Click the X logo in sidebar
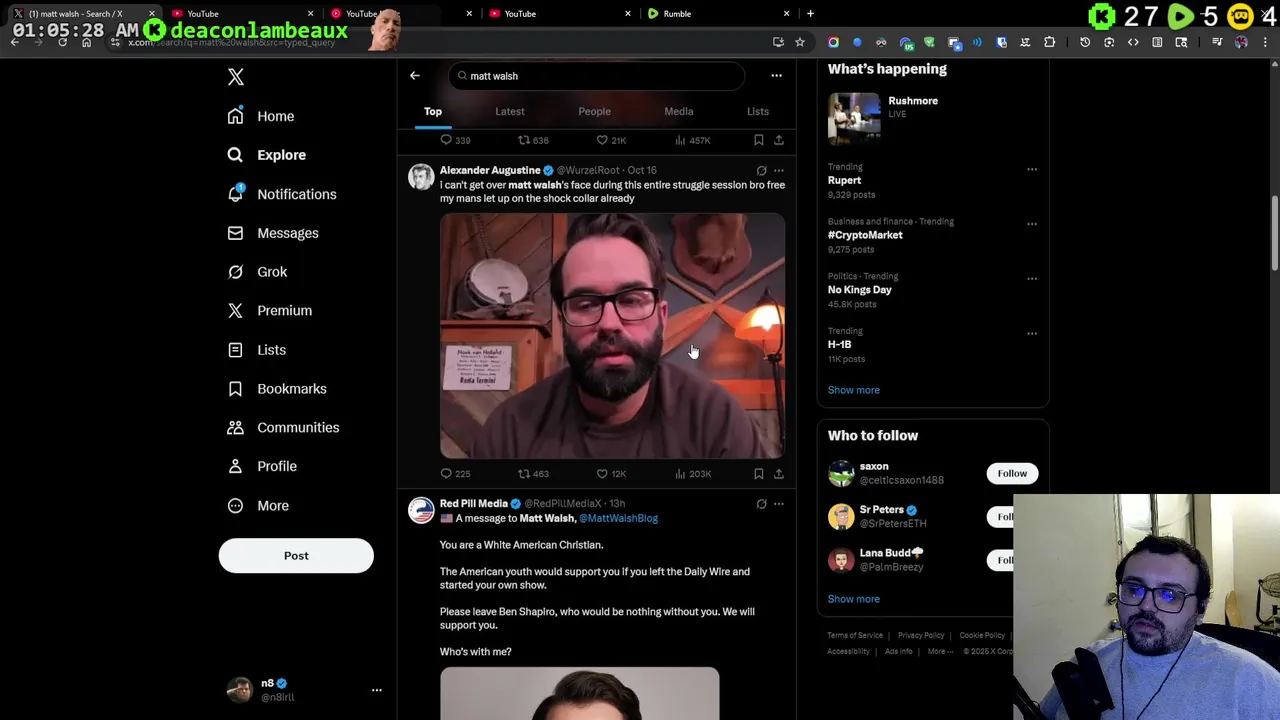The image size is (1280, 720). [x=236, y=77]
